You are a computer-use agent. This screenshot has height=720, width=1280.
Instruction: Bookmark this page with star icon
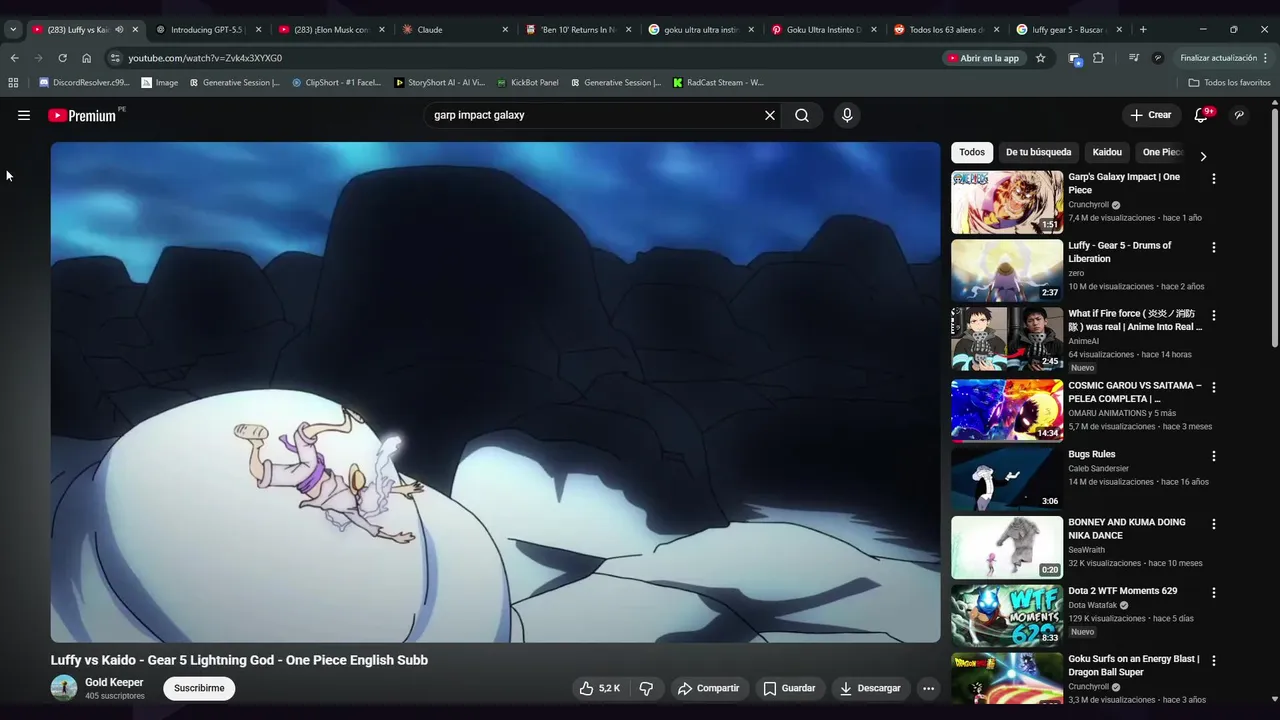[x=1040, y=58]
